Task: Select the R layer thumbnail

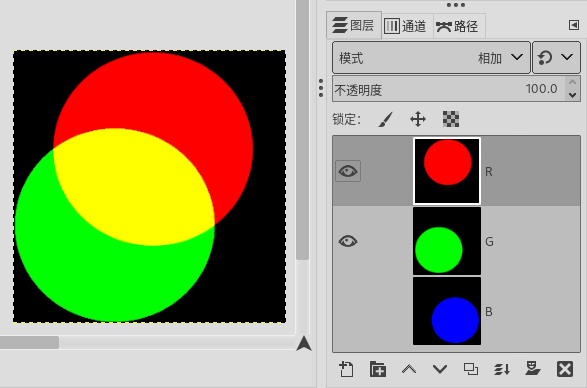Action: 447,171
